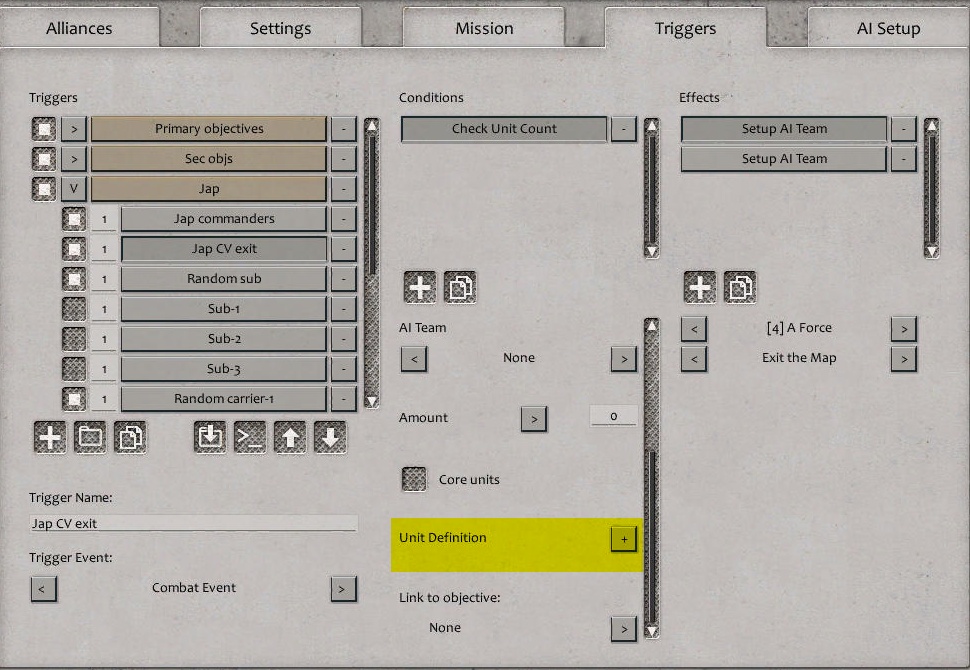Enable the Sub-2 trigger checkbox

click(74, 339)
